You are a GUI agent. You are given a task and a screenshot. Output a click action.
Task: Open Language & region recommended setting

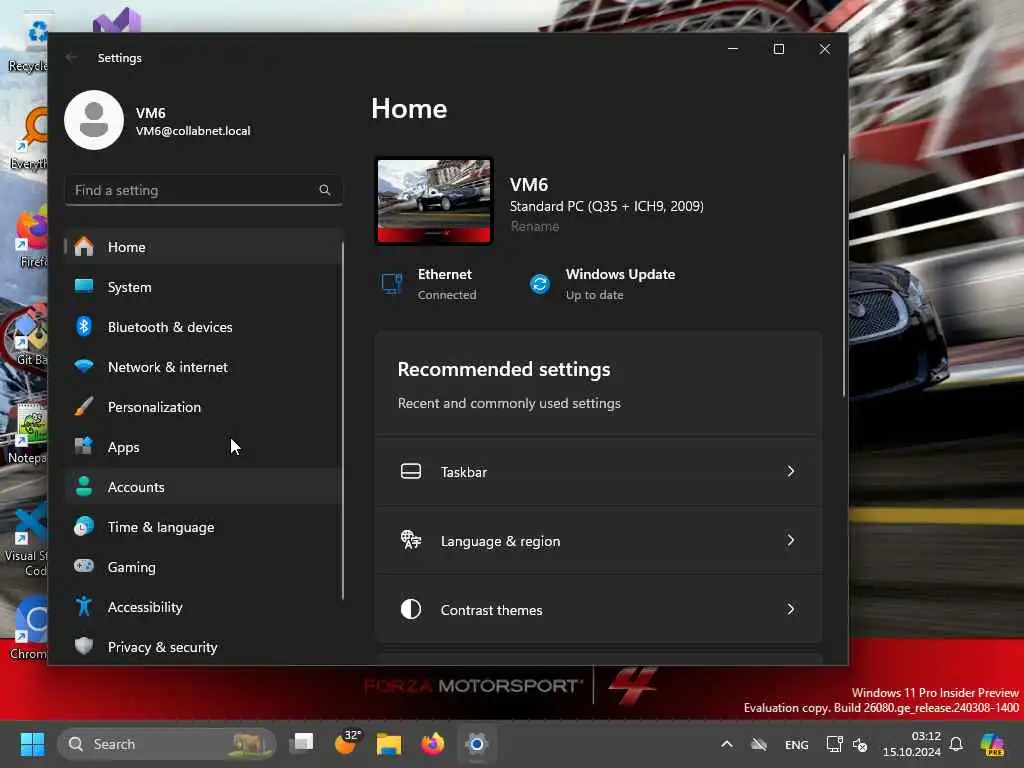click(598, 540)
